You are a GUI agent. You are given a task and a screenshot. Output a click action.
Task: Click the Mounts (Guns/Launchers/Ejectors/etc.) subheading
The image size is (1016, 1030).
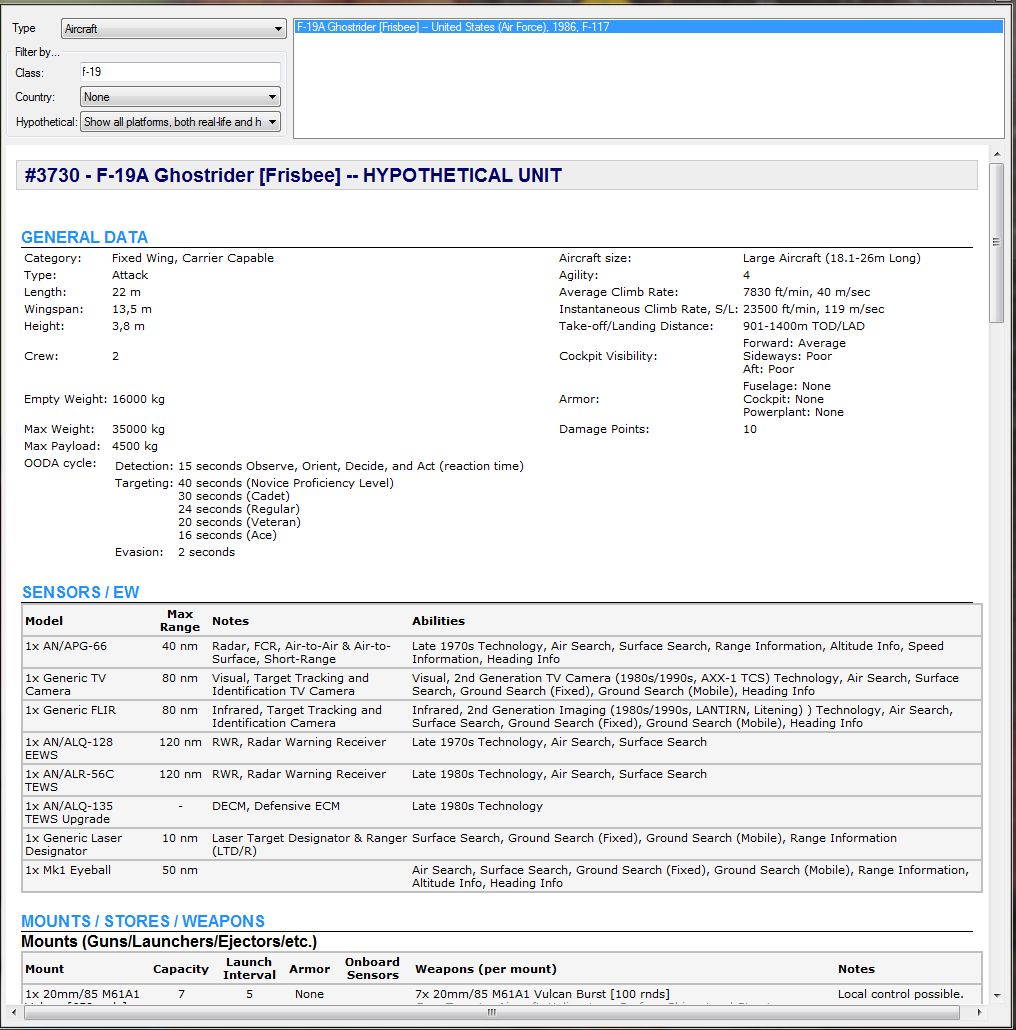click(169, 941)
